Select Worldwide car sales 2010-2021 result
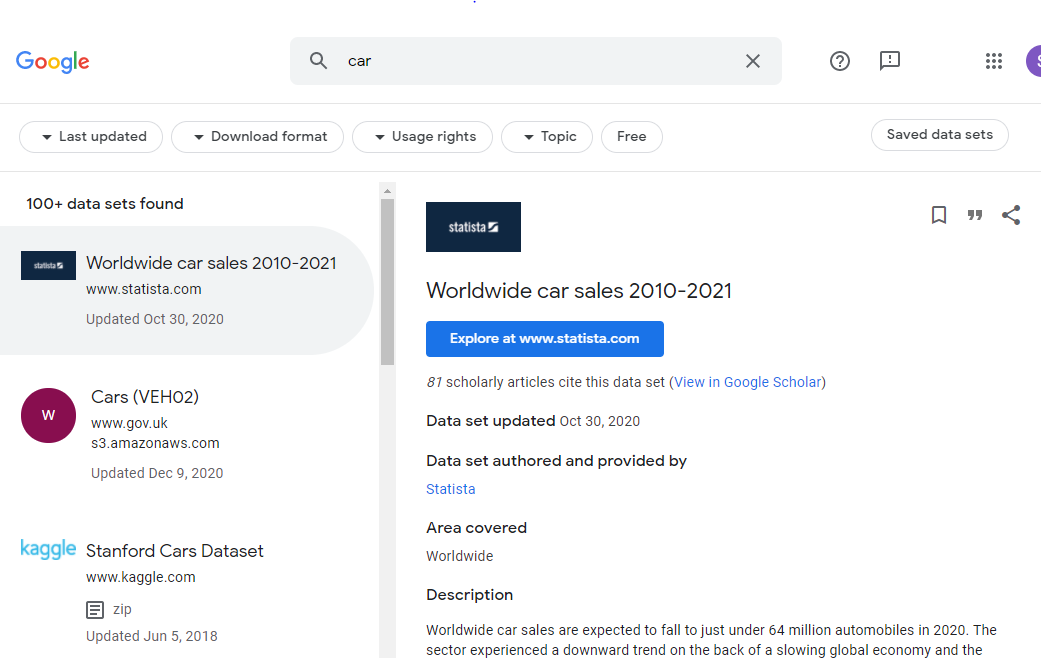This screenshot has width=1041, height=658. [x=187, y=290]
